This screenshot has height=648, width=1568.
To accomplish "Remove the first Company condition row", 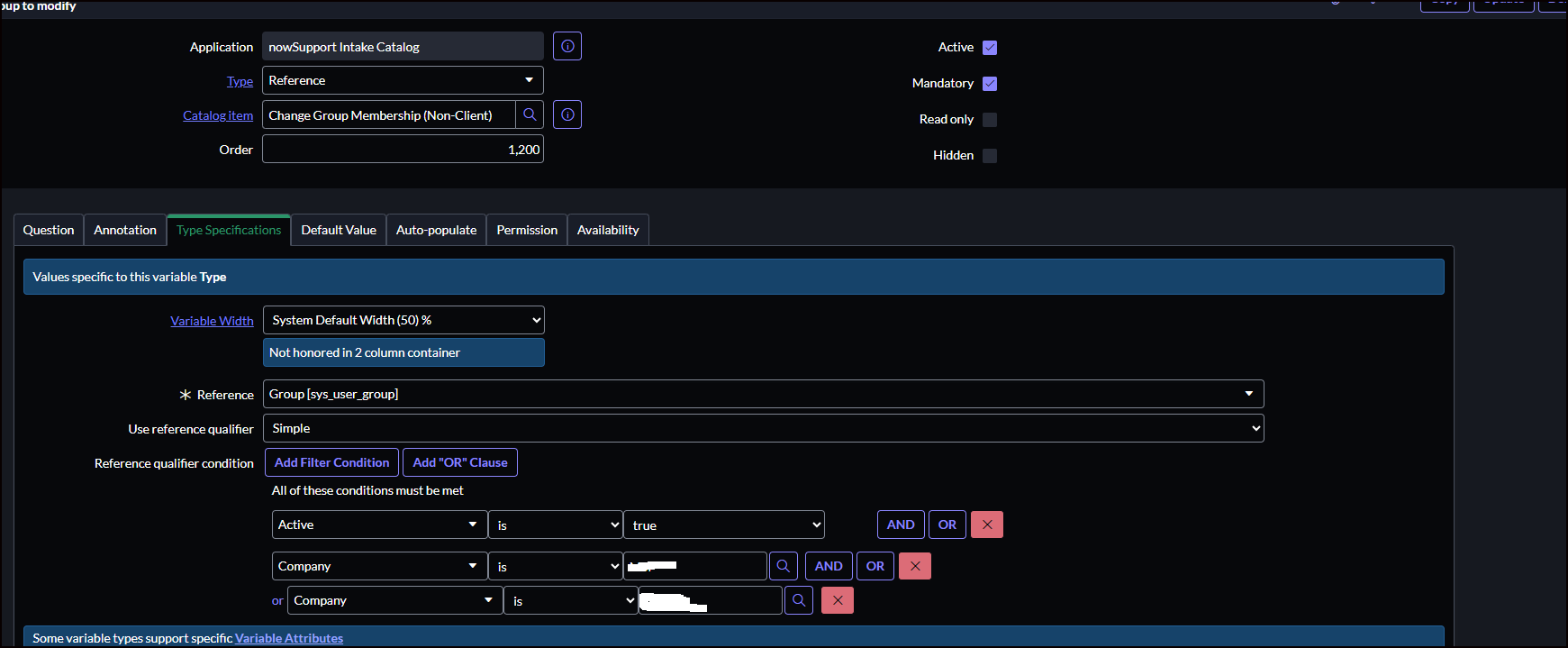I will coord(915,566).
